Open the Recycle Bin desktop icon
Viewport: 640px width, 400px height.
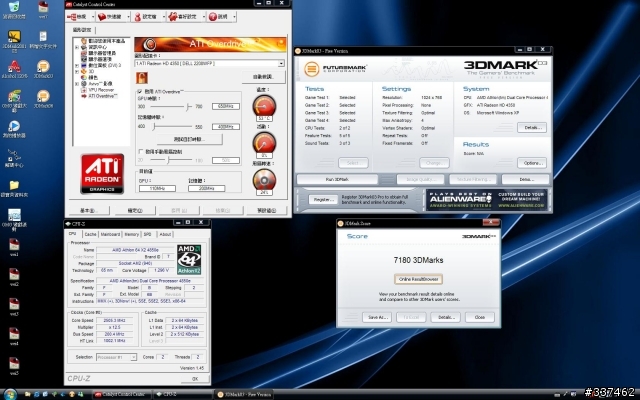pos(14,7)
